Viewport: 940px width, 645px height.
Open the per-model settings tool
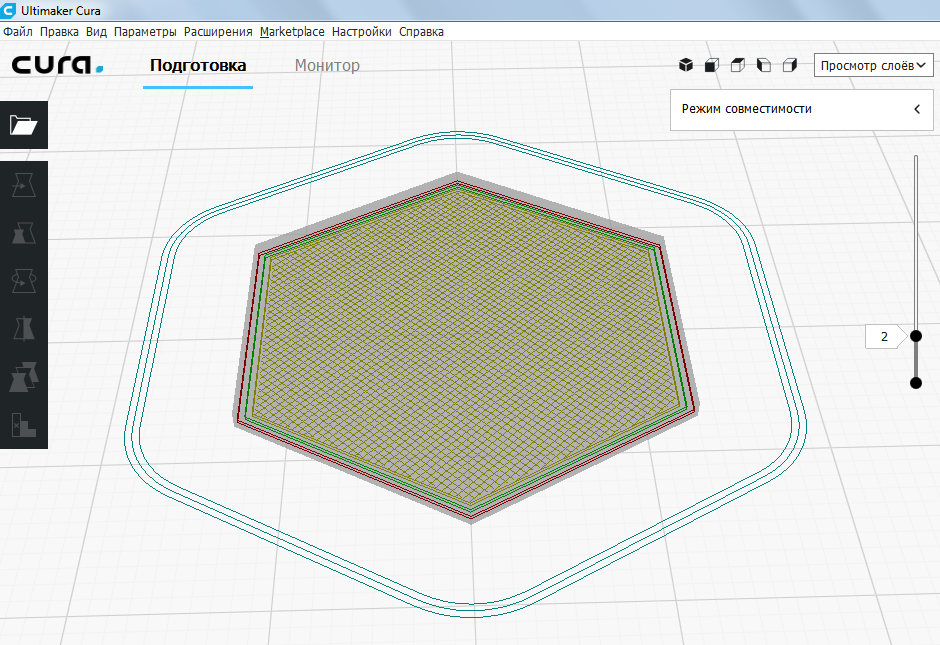point(23,377)
